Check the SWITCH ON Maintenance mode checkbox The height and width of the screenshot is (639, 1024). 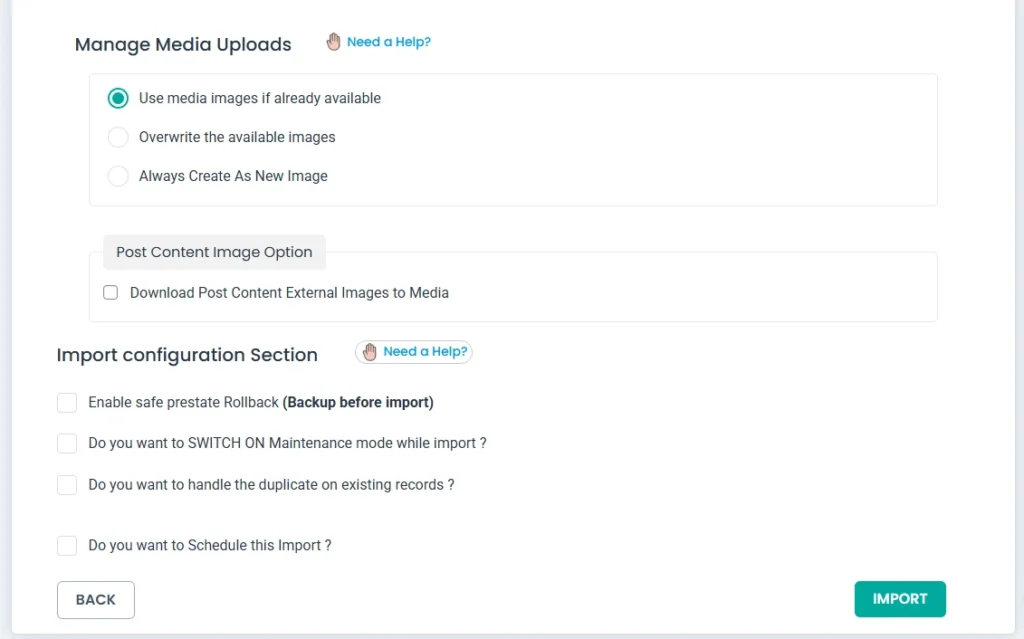coord(67,443)
